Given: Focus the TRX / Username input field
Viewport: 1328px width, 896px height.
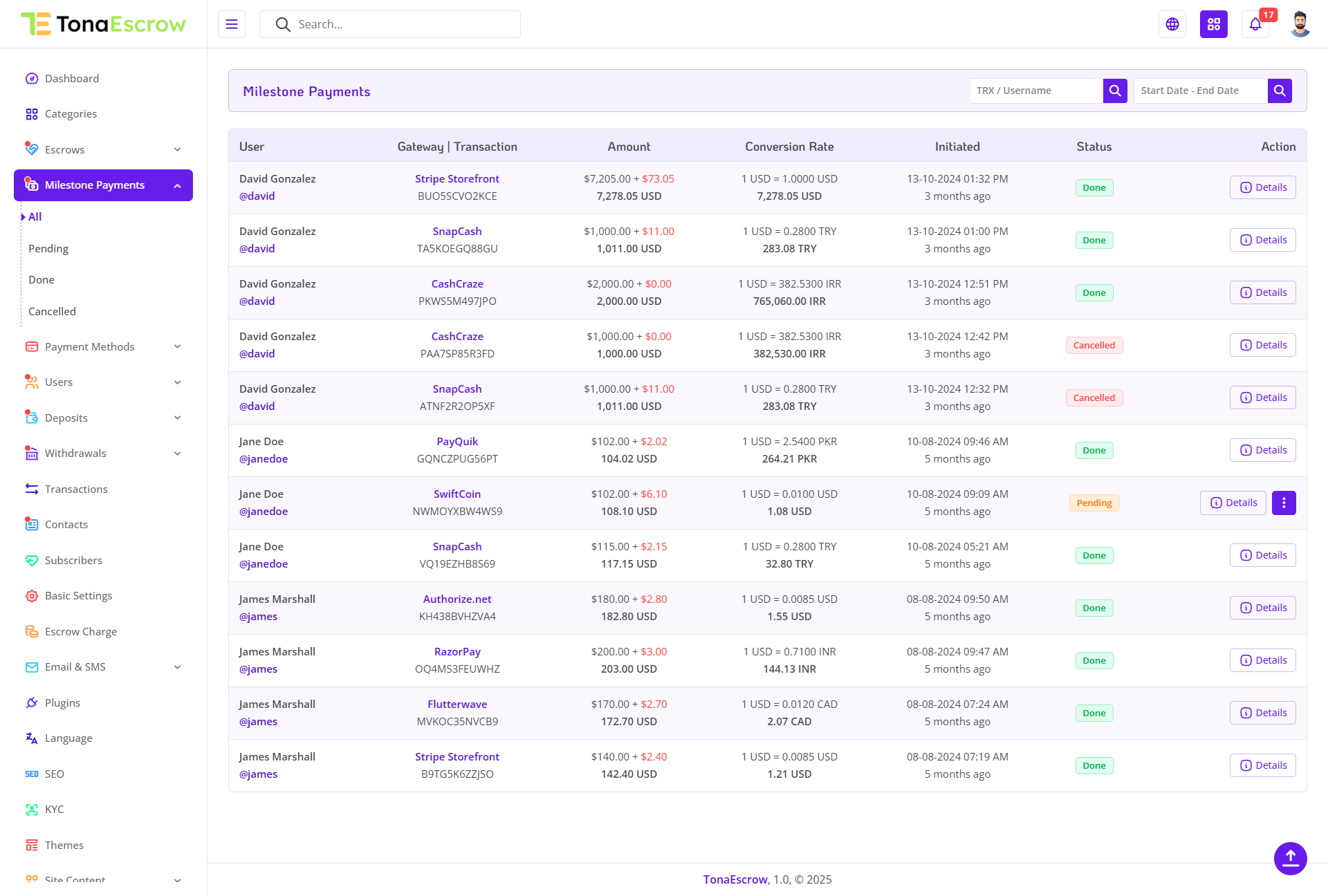Looking at the screenshot, I should [1035, 91].
